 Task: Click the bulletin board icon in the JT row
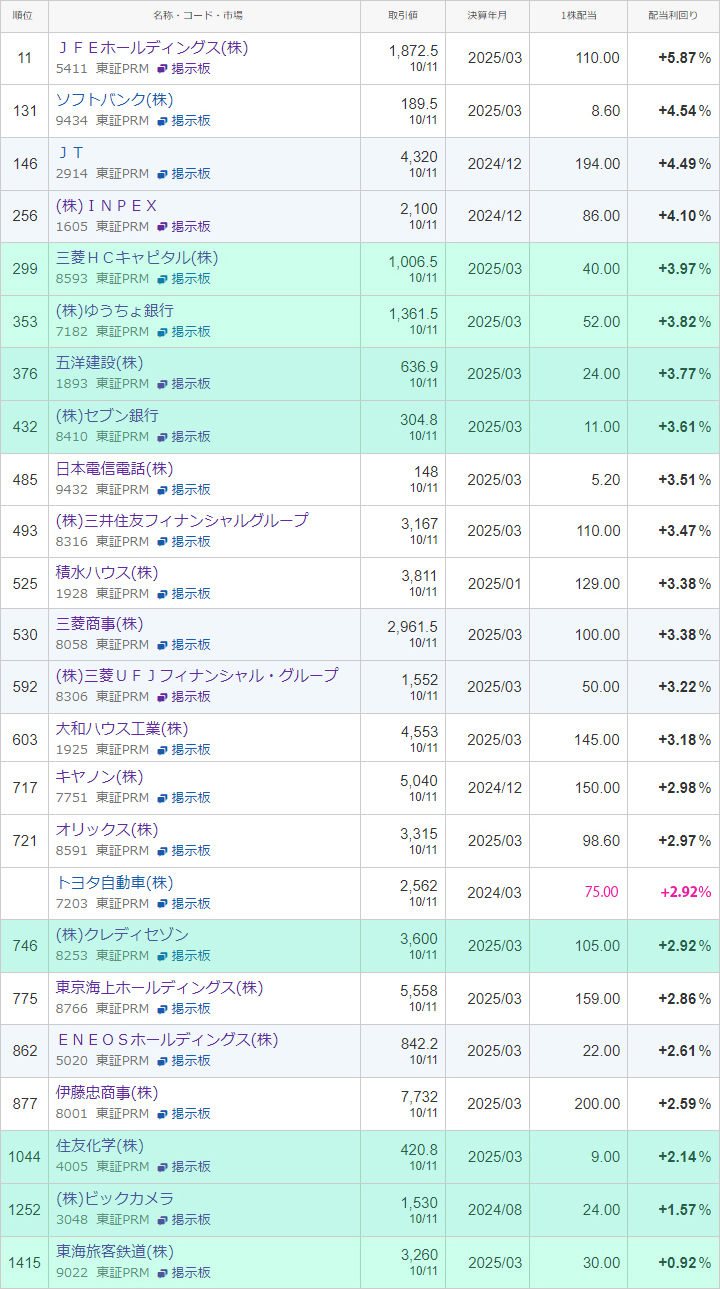coord(162,174)
